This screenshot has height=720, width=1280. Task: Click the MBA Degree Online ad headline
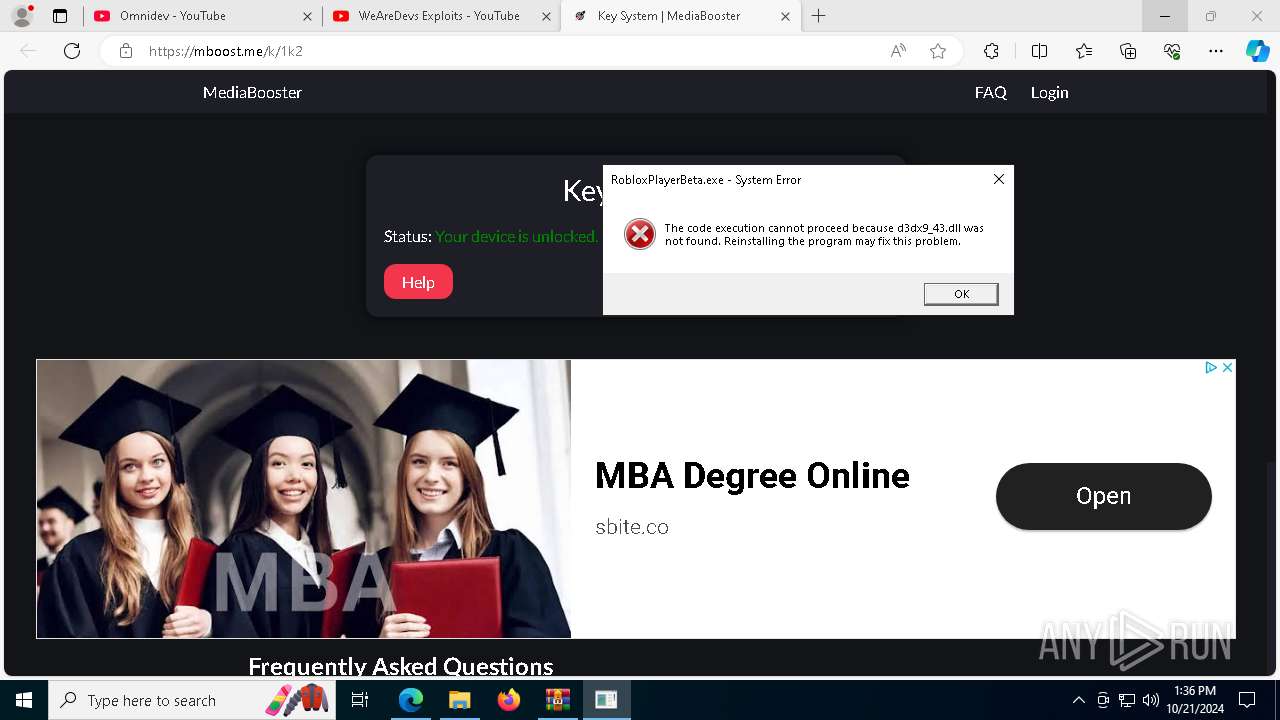pyautogui.click(x=752, y=476)
